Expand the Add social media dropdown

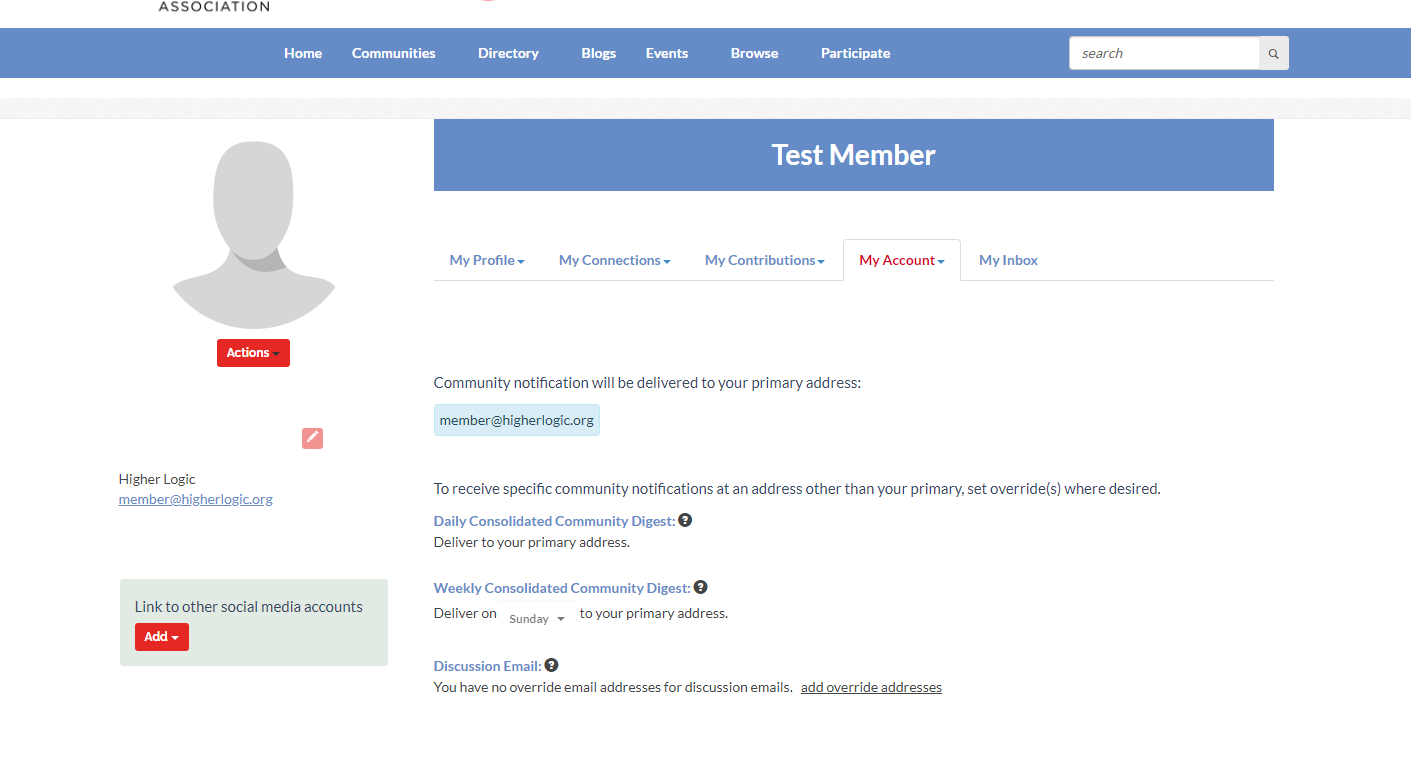click(x=161, y=637)
